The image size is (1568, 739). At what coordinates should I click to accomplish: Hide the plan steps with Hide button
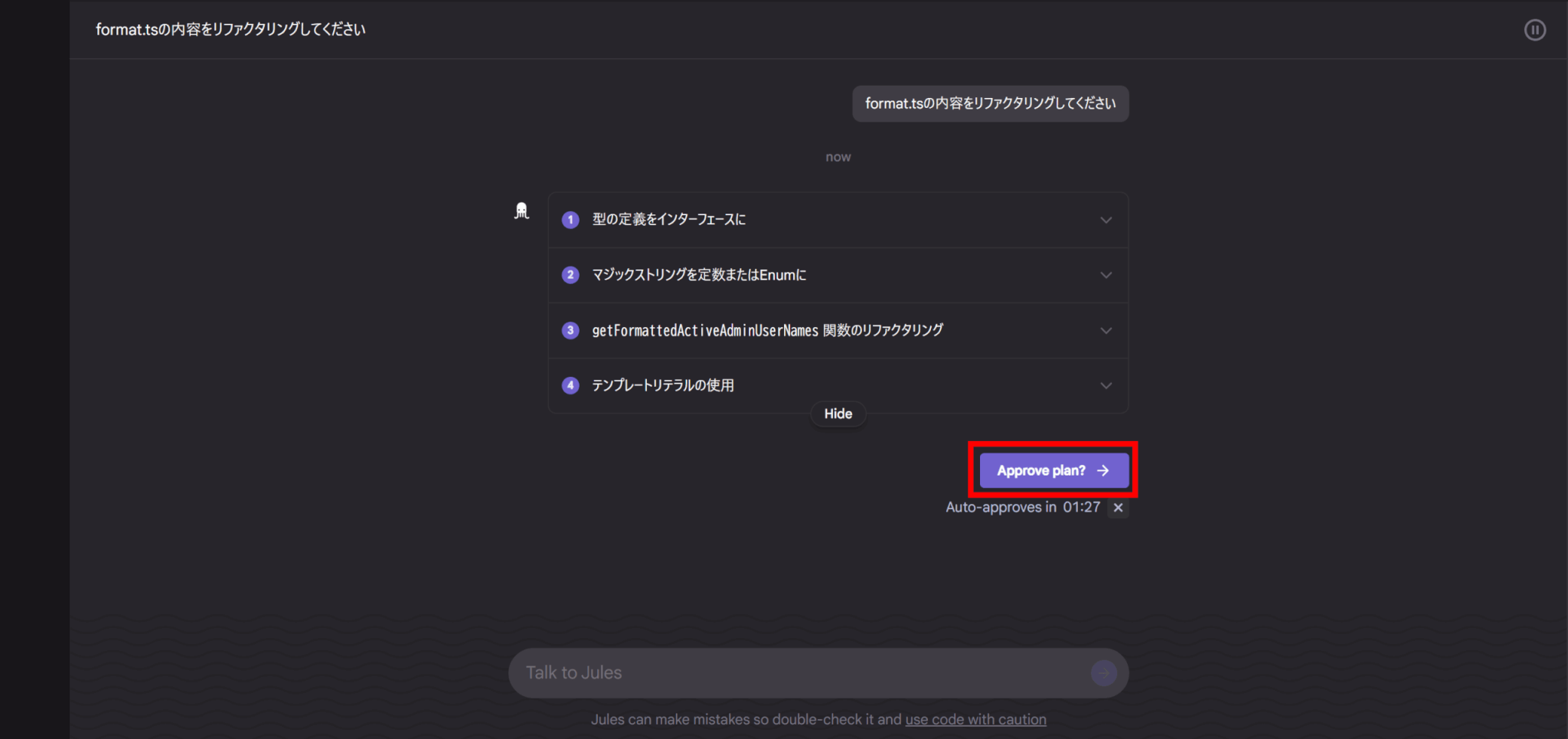point(838,414)
